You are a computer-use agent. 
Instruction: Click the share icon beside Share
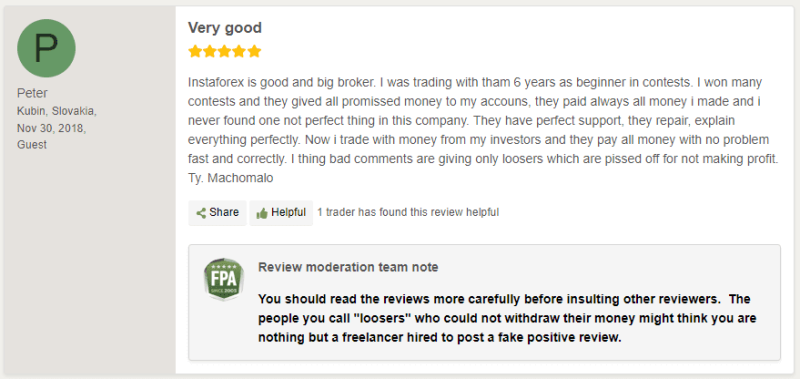click(201, 213)
